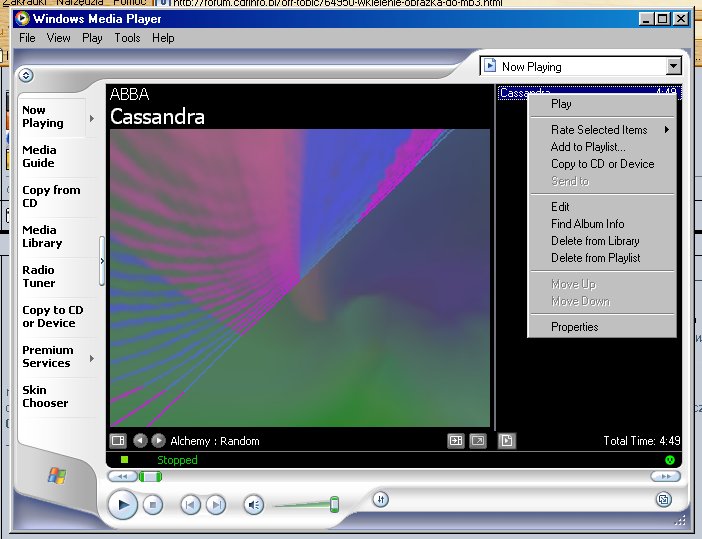Skip to the next track
The height and width of the screenshot is (539, 702).
(x=216, y=505)
